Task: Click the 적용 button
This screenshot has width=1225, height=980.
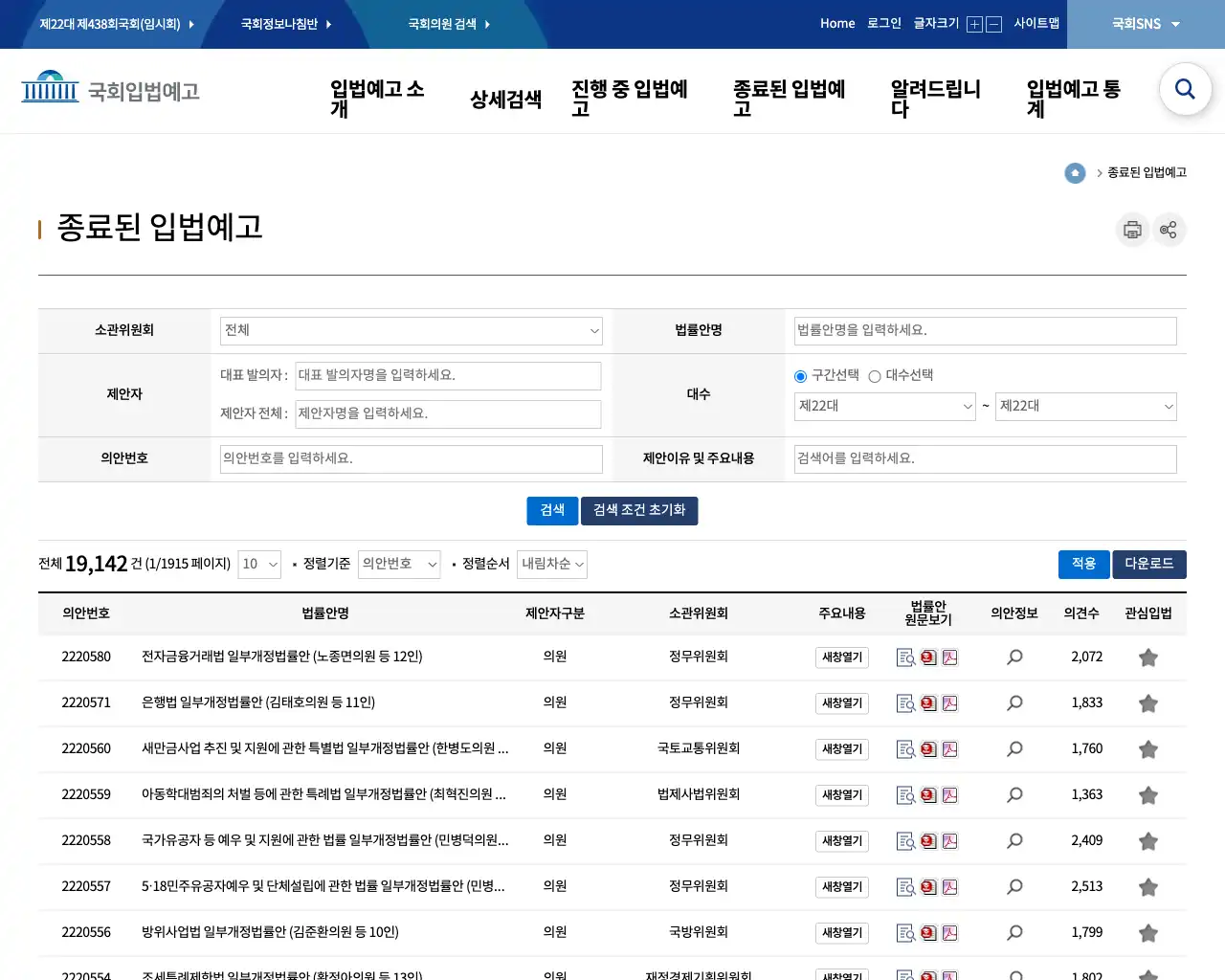Action: 1083,564
